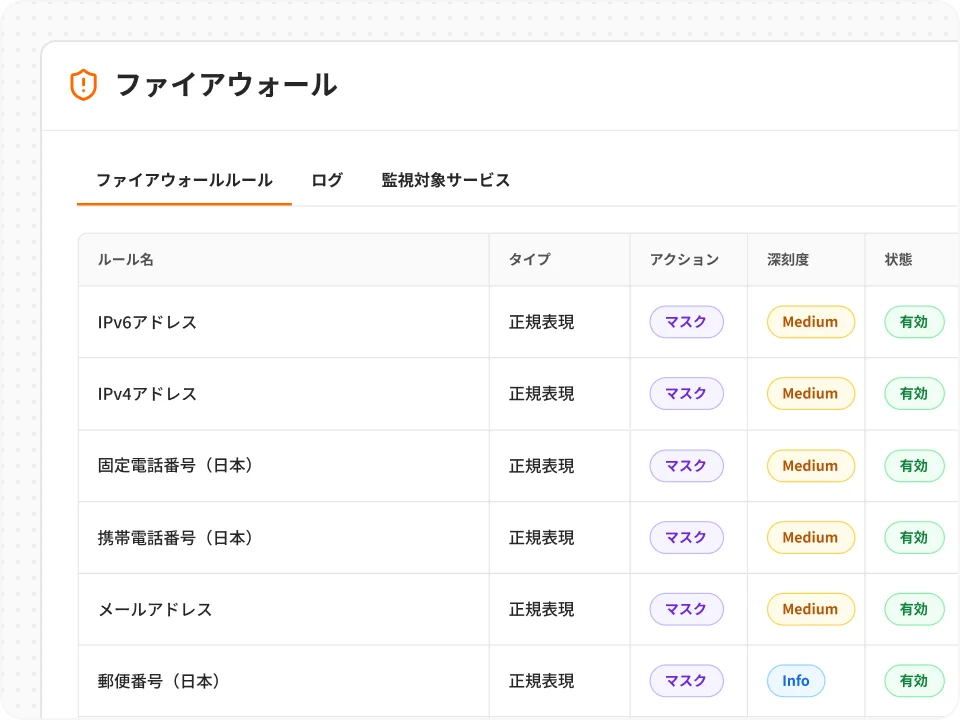This screenshot has height=720, width=960.
Task: Switch to the ログ tab
Action: pos(326,180)
